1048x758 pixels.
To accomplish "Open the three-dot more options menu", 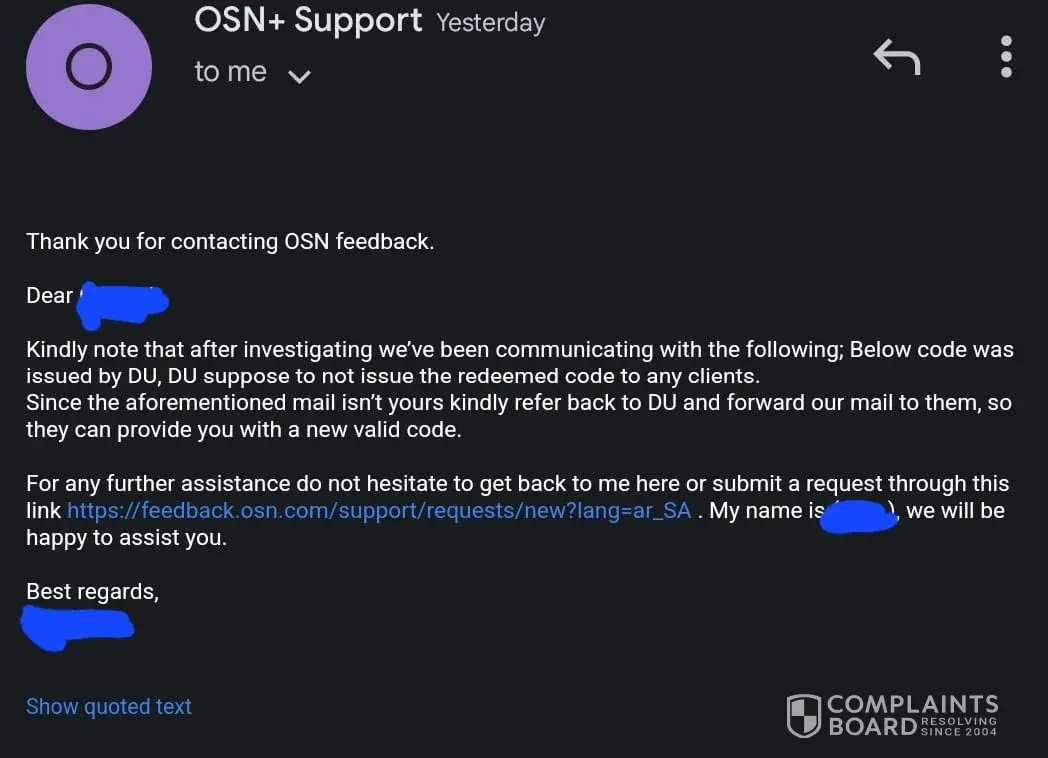I will [x=1006, y=57].
